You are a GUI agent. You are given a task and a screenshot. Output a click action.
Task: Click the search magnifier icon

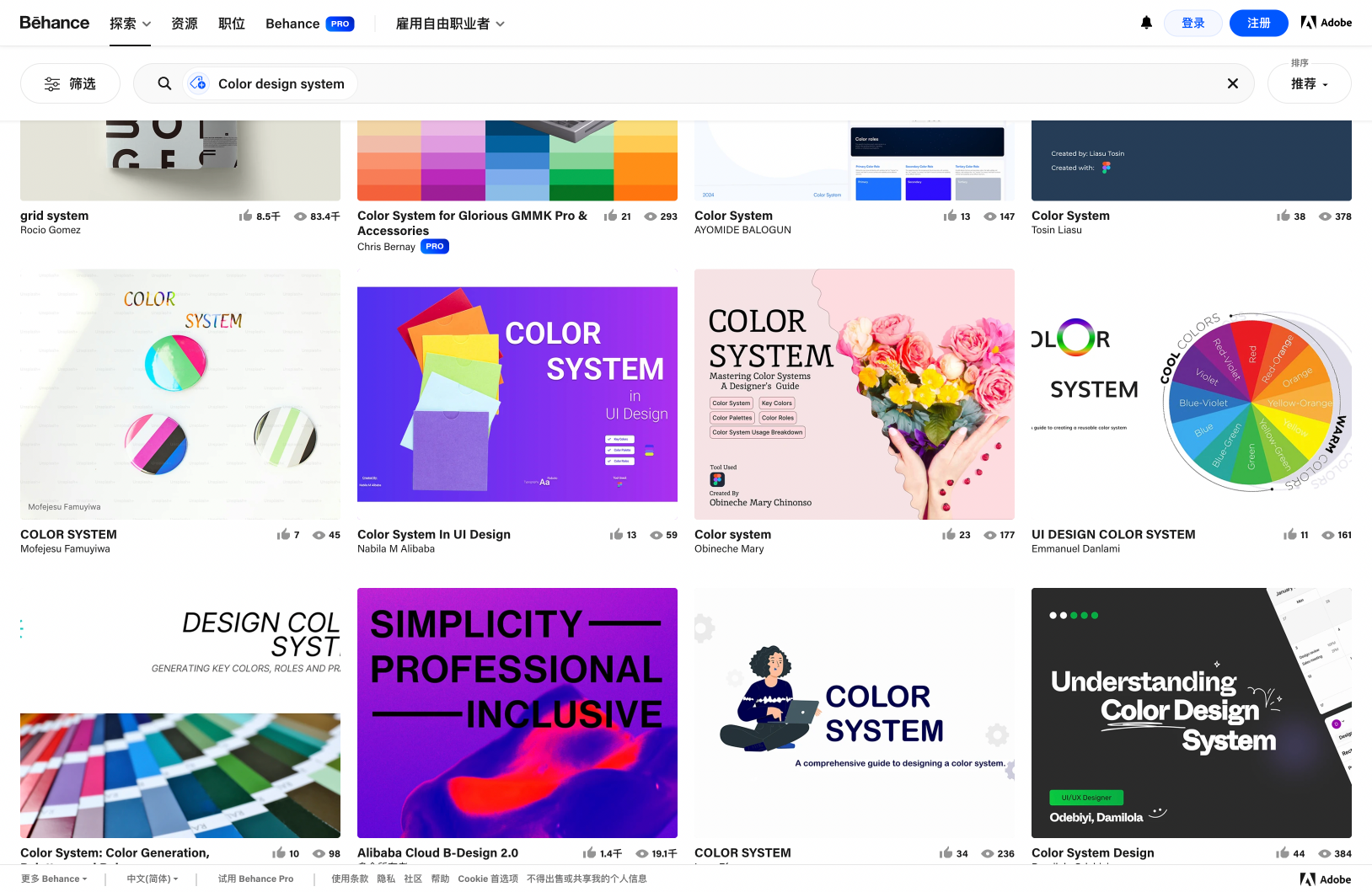click(164, 83)
